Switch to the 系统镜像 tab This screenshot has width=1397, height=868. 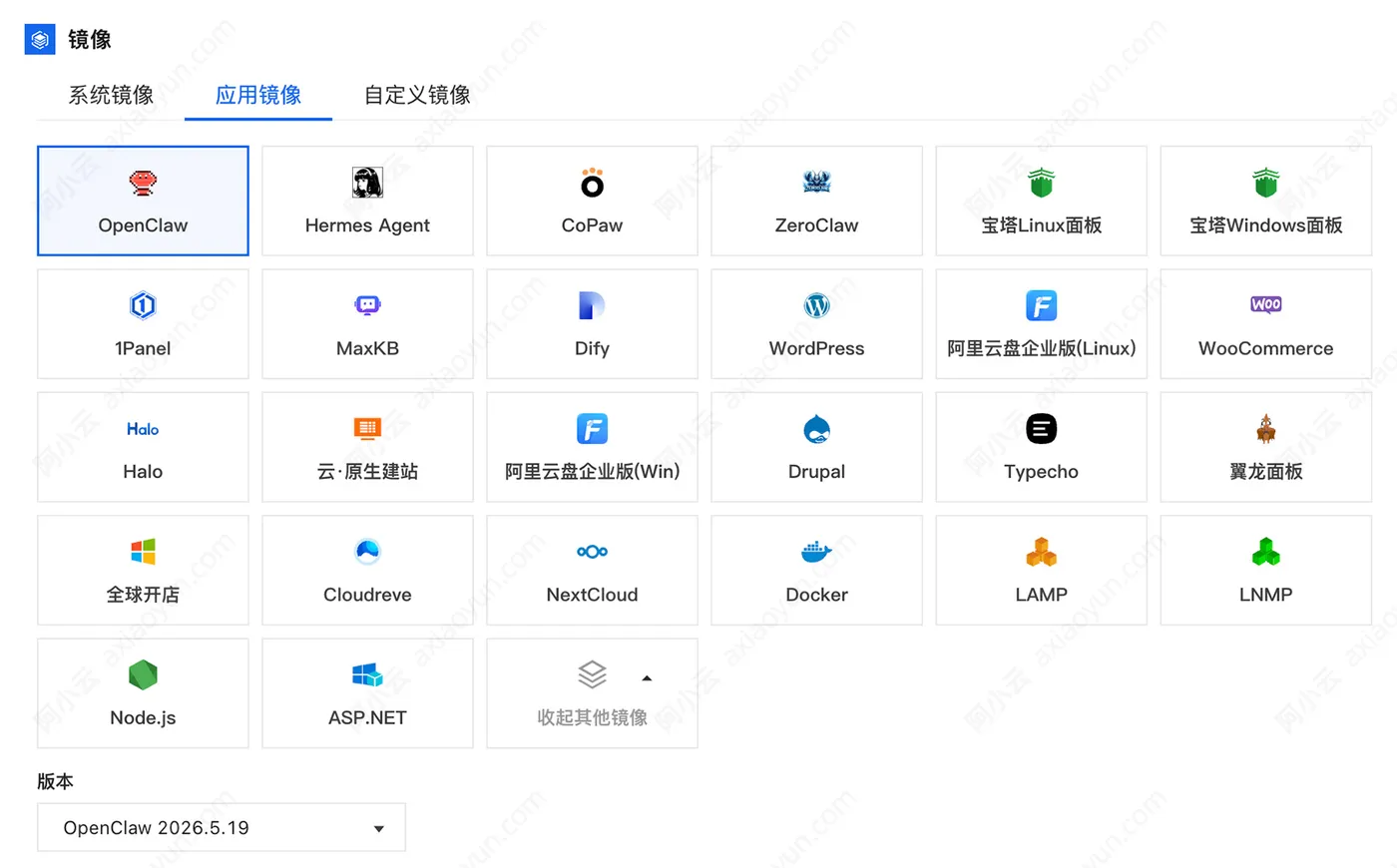111,95
